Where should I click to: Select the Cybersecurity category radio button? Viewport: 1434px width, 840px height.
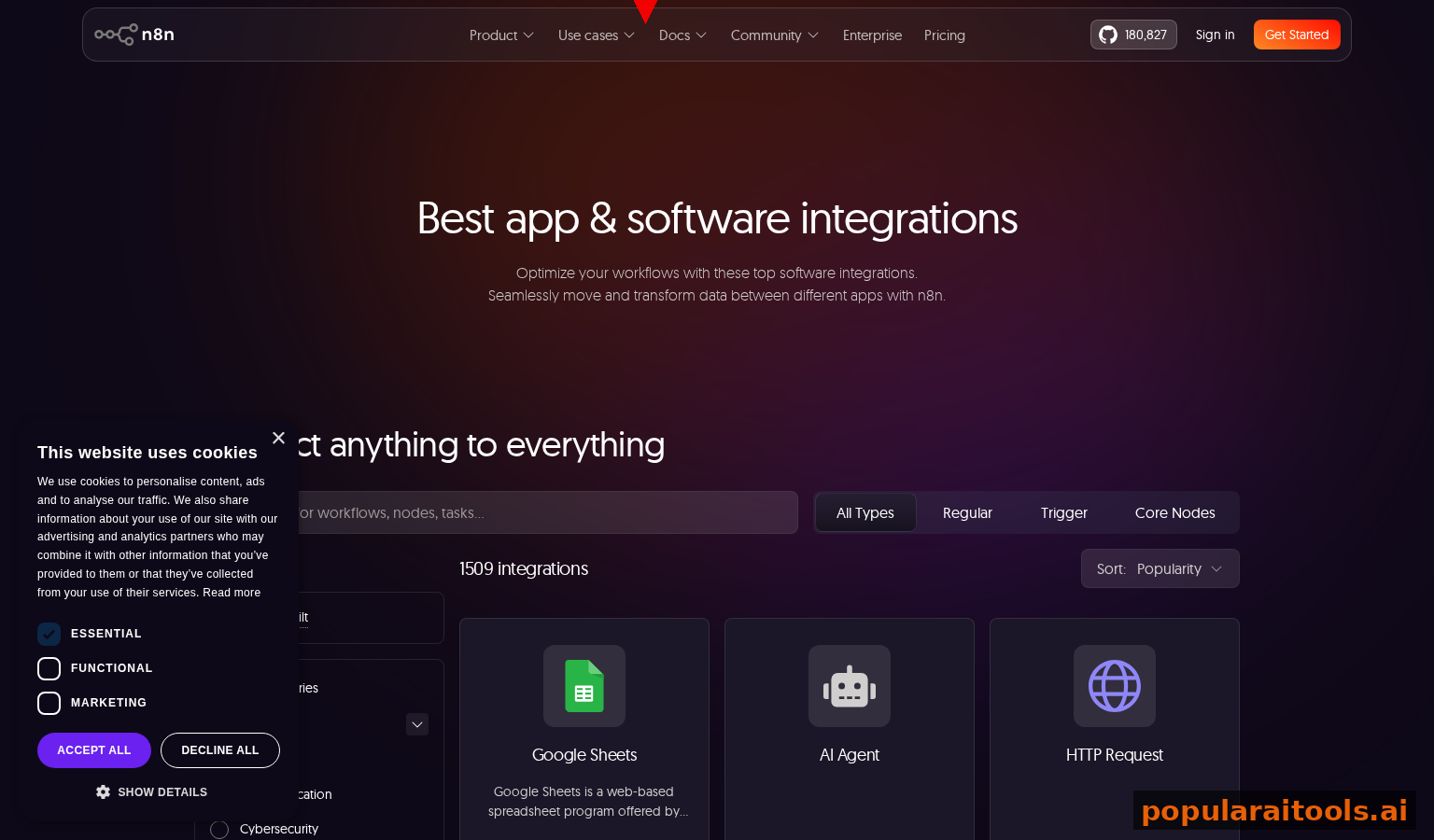219,829
